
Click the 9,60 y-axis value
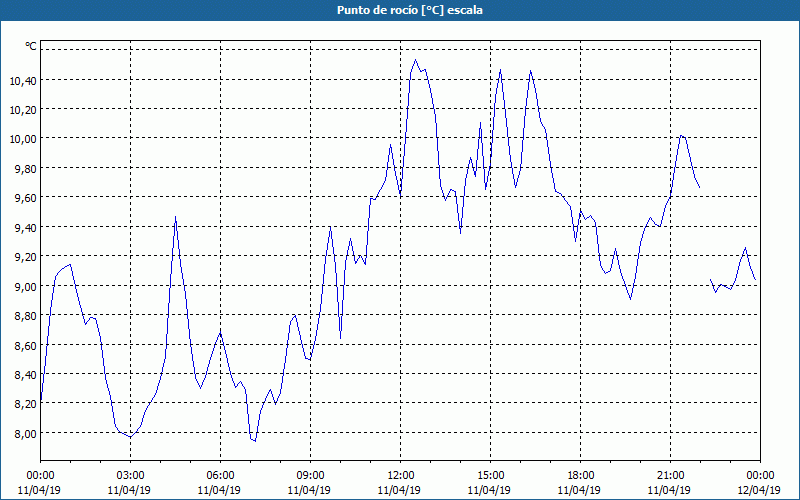pos(26,197)
